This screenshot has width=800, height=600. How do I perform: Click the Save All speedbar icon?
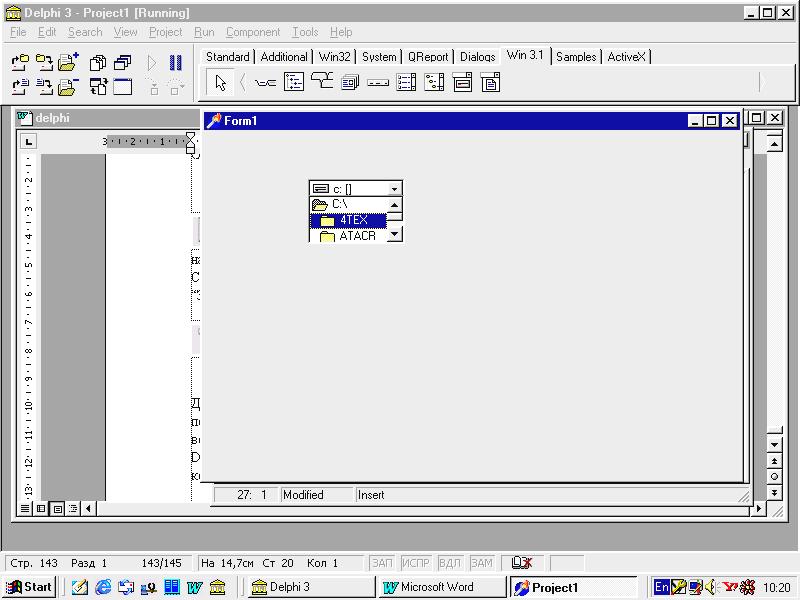tap(45, 63)
